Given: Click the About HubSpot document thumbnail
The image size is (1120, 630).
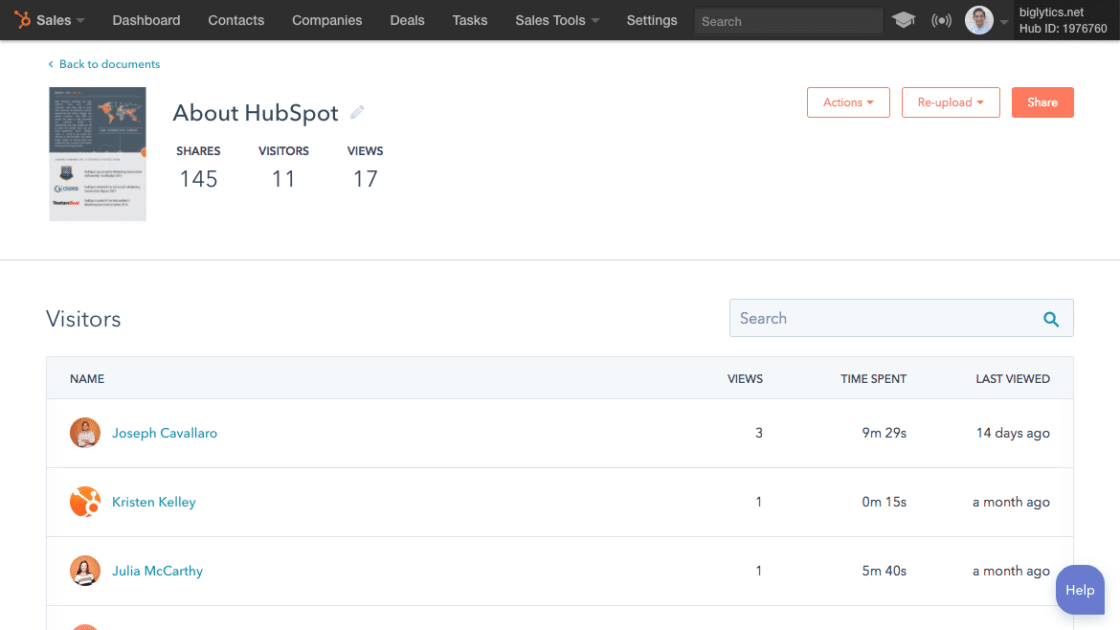Looking at the screenshot, I should click(x=97, y=153).
